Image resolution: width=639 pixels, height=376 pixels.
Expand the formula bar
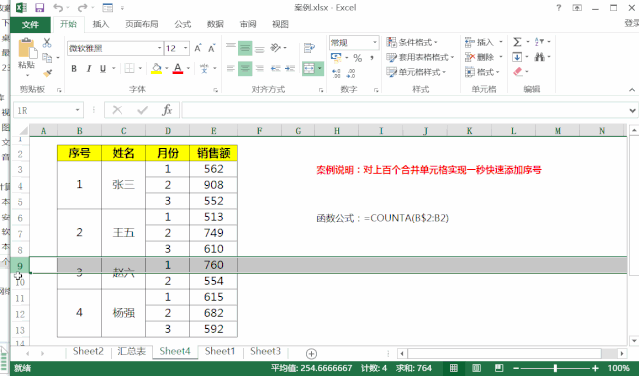point(632,110)
